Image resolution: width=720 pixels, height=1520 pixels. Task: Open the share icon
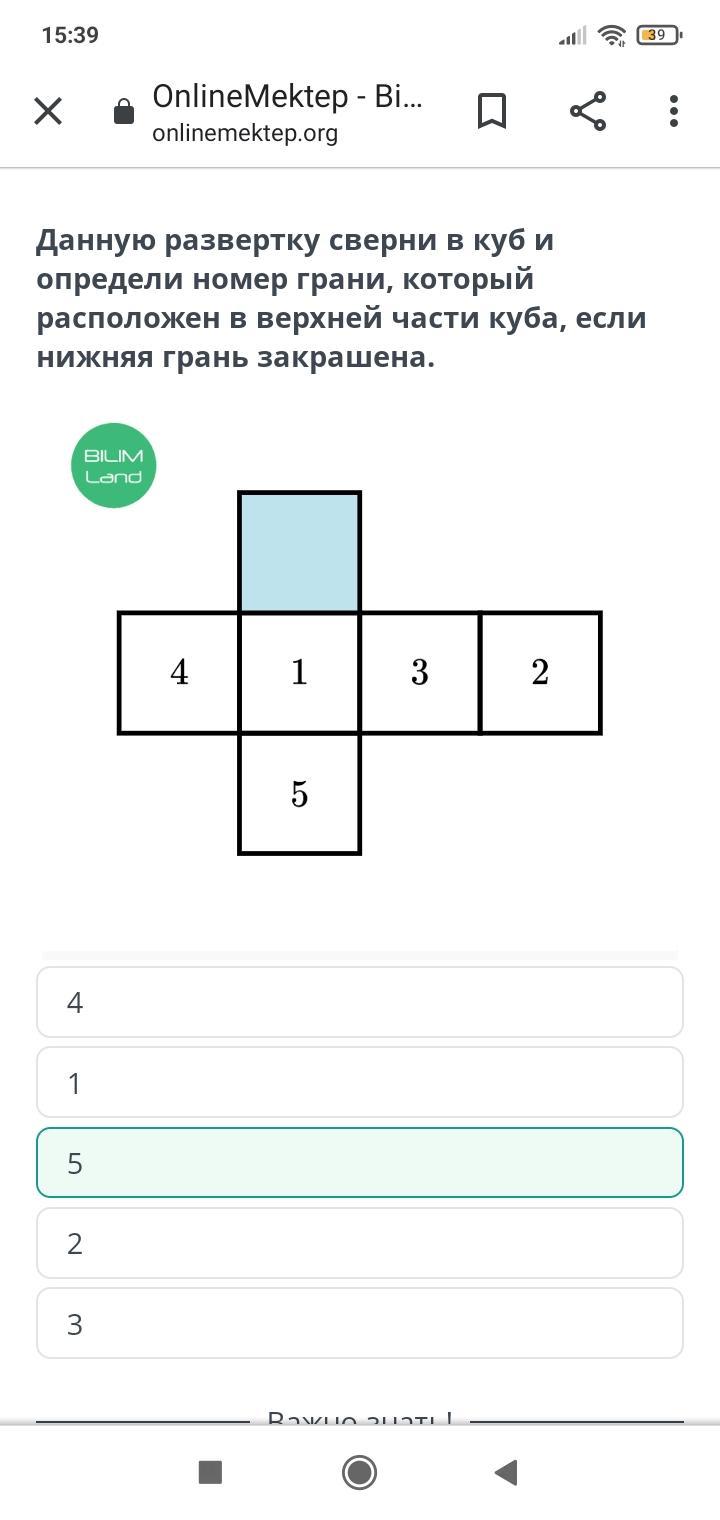click(x=588, y=111)
